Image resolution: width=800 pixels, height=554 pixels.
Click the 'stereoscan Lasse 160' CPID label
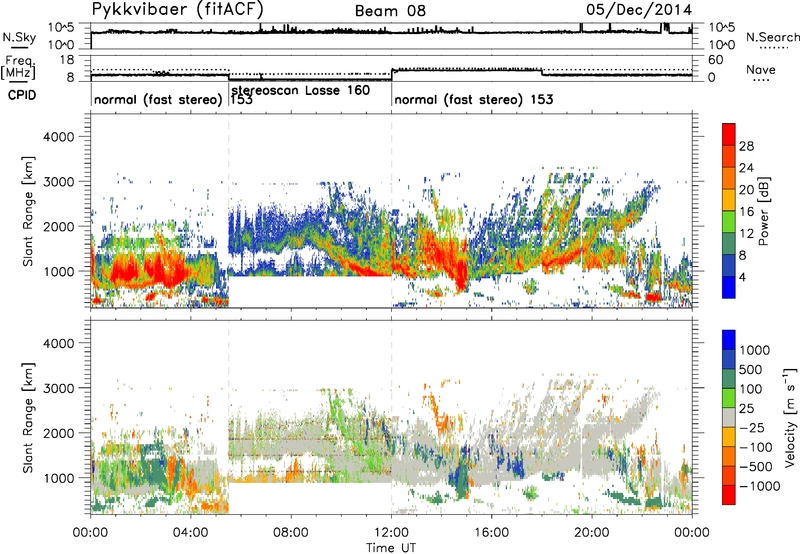[301, 90]
